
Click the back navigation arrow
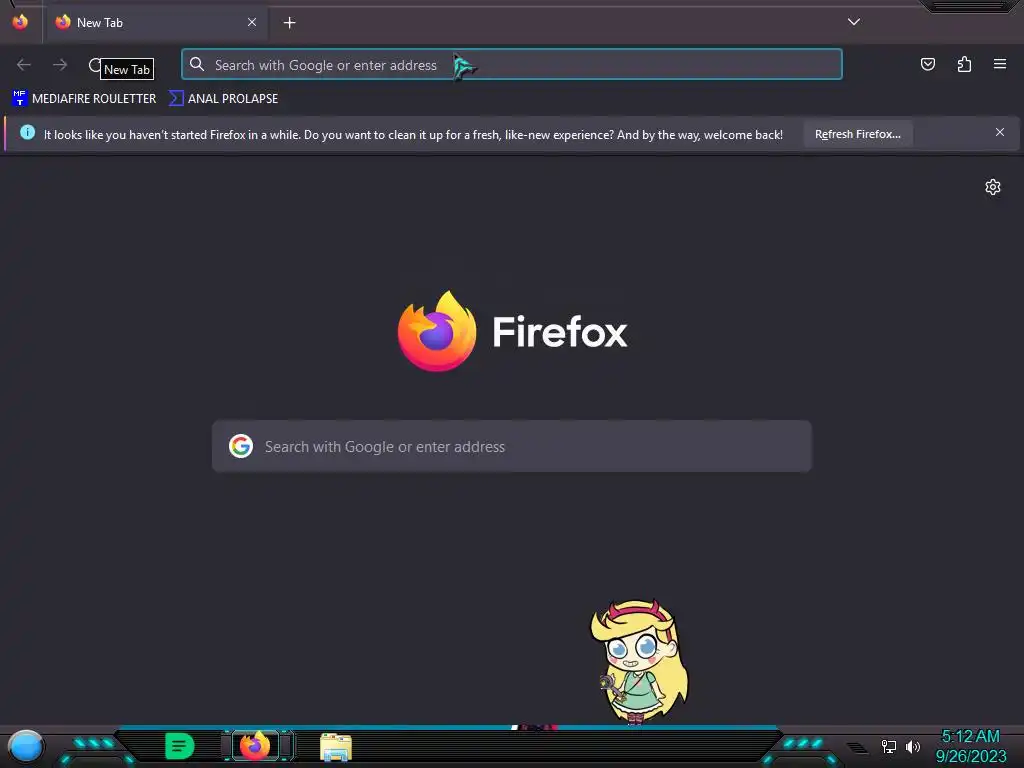[24, 65]
